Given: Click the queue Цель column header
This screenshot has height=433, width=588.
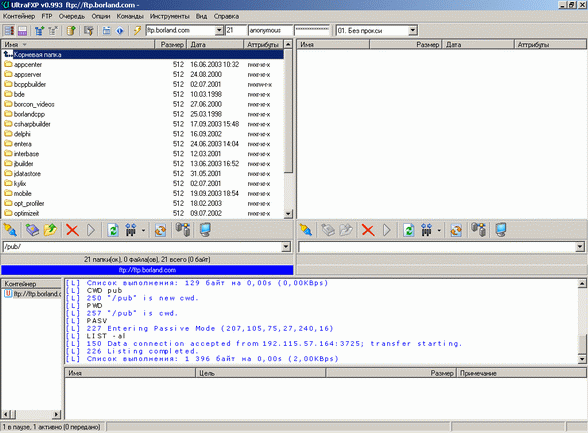Looking at the screenshot, I should pos(260,373).
